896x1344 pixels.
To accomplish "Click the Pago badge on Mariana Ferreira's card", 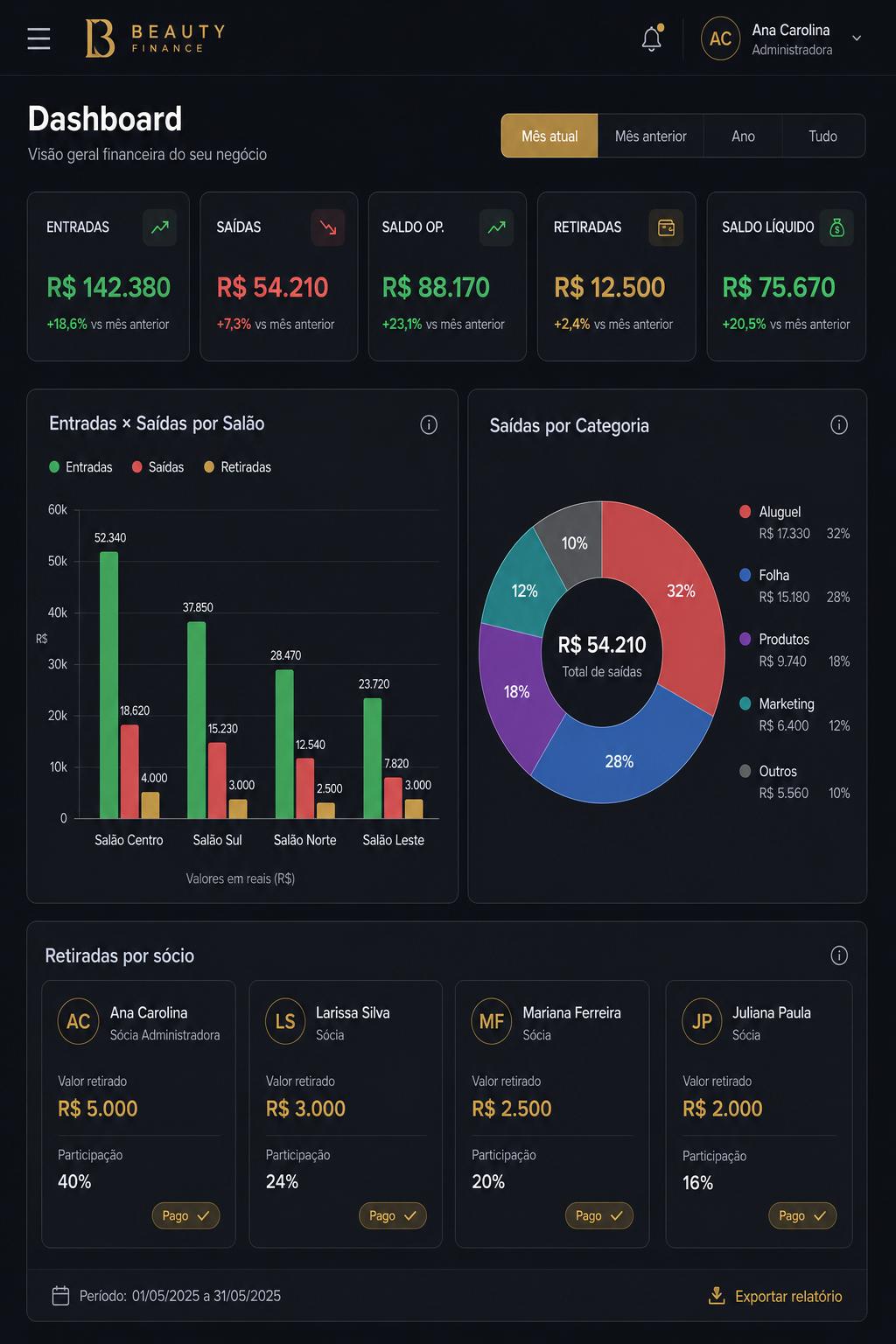I will tap(598, 1215).
